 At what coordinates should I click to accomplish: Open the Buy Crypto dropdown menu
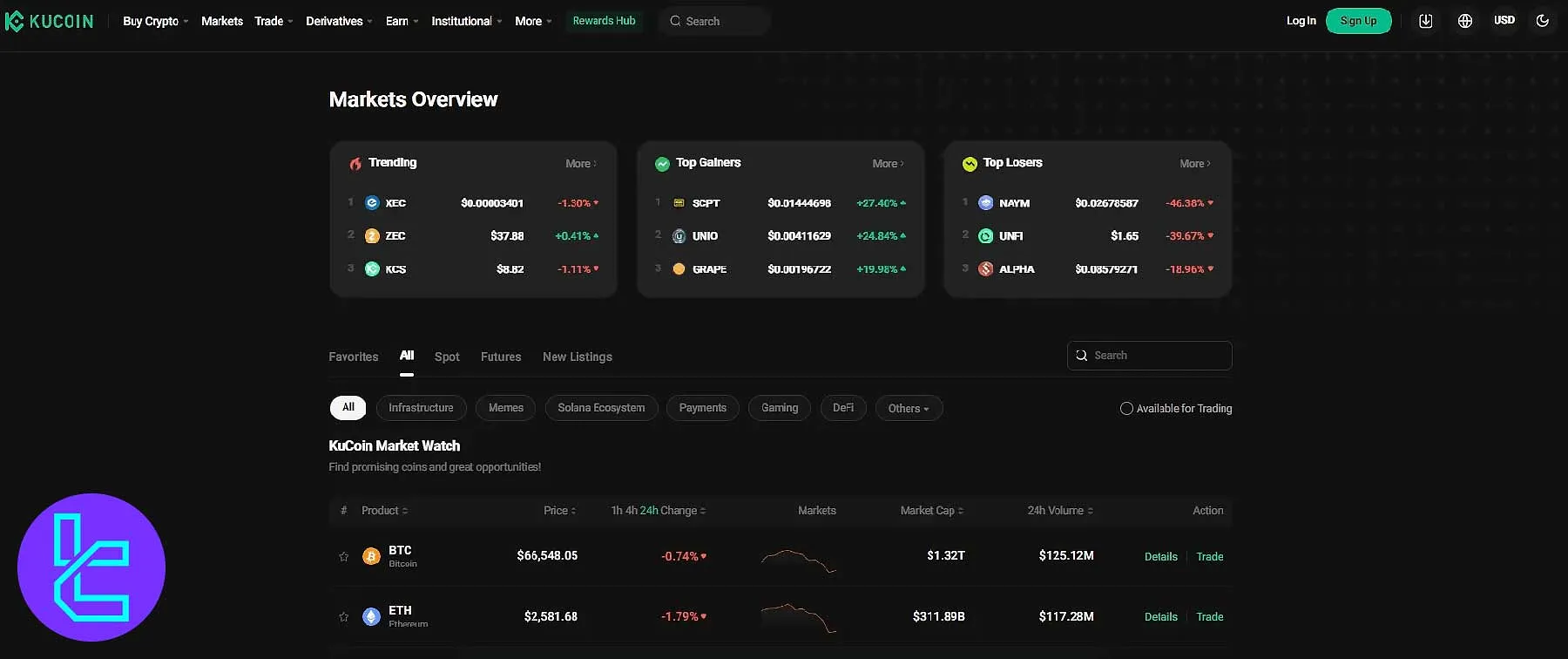[155, 21]
